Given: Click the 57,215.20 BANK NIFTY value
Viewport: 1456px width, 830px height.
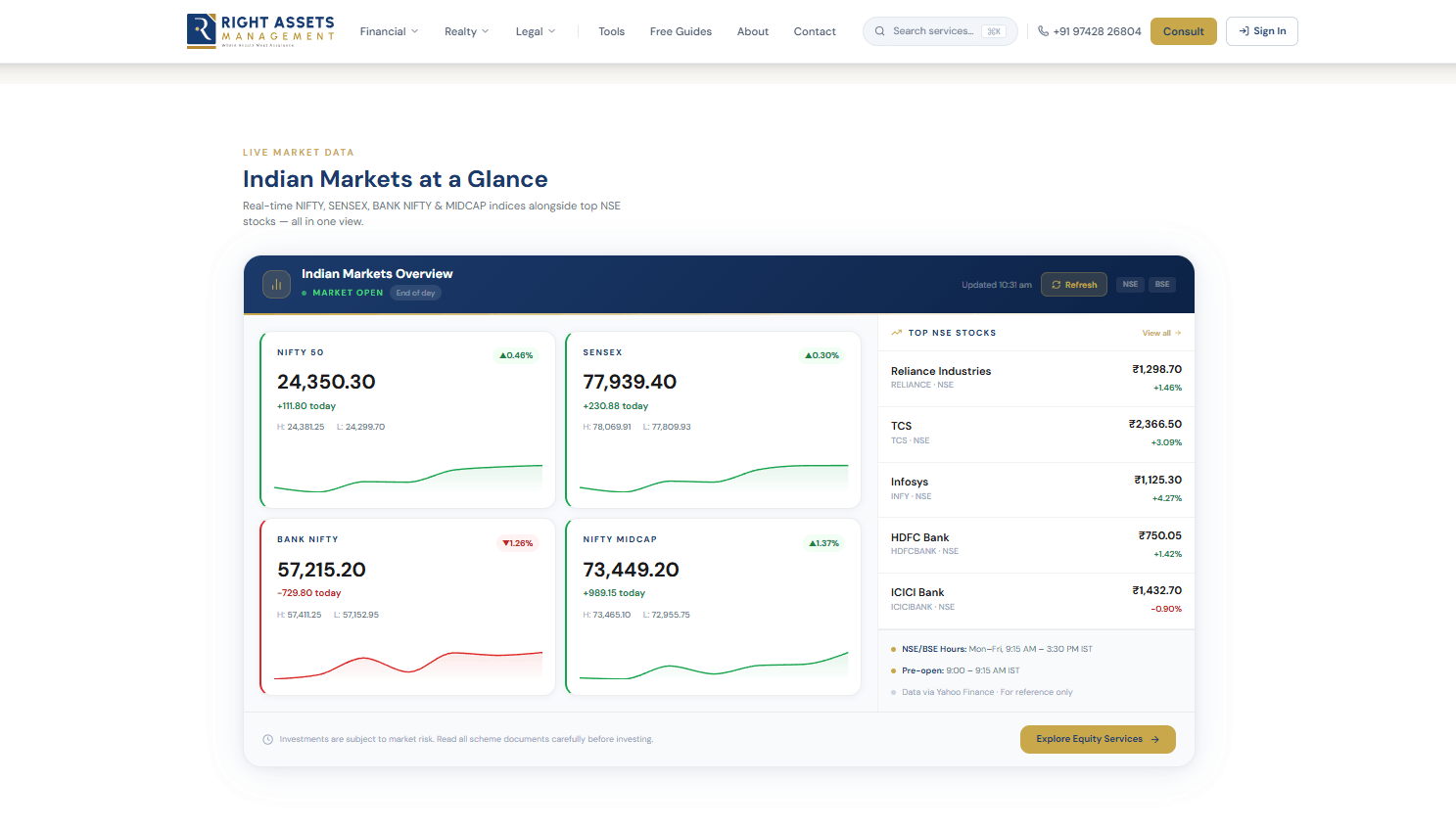Looking at the screenshot, I should click(x=321, y=570).
